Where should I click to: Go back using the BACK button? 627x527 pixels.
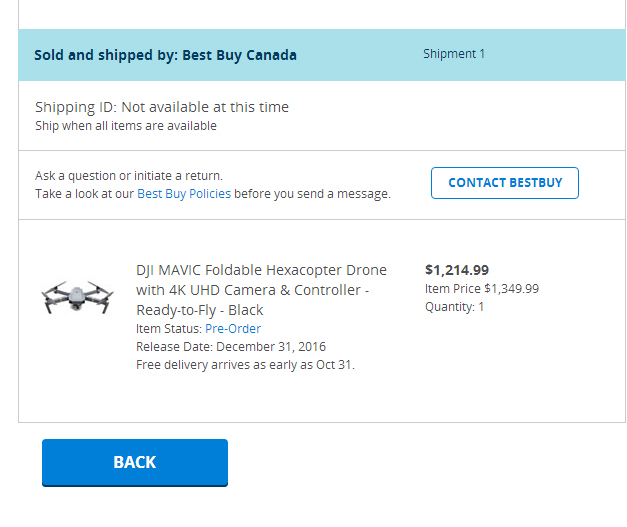[135, 463]
